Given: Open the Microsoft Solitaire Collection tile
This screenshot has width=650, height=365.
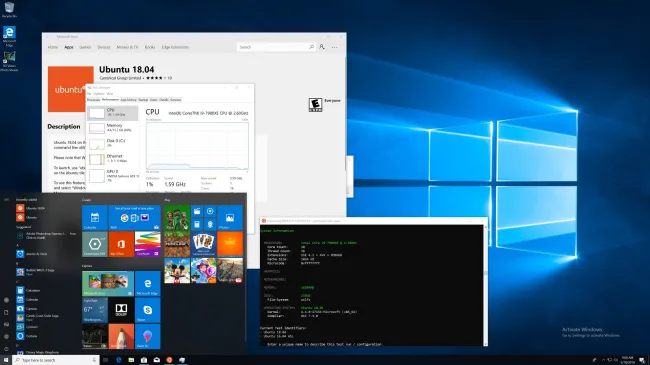Looking at the screenshot, I should (204, 244).
